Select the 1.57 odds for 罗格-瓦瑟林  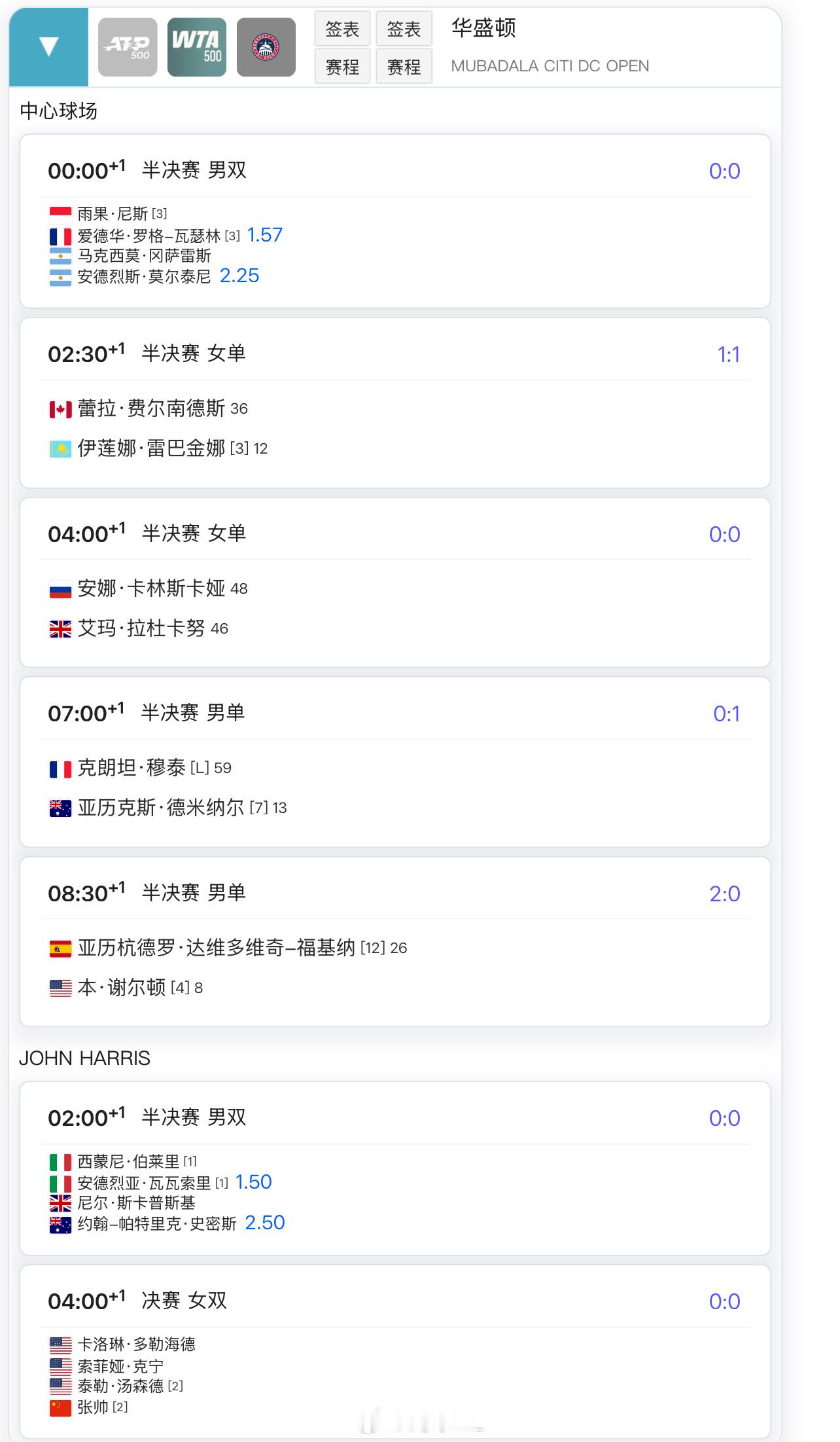(x=264, y=235)
